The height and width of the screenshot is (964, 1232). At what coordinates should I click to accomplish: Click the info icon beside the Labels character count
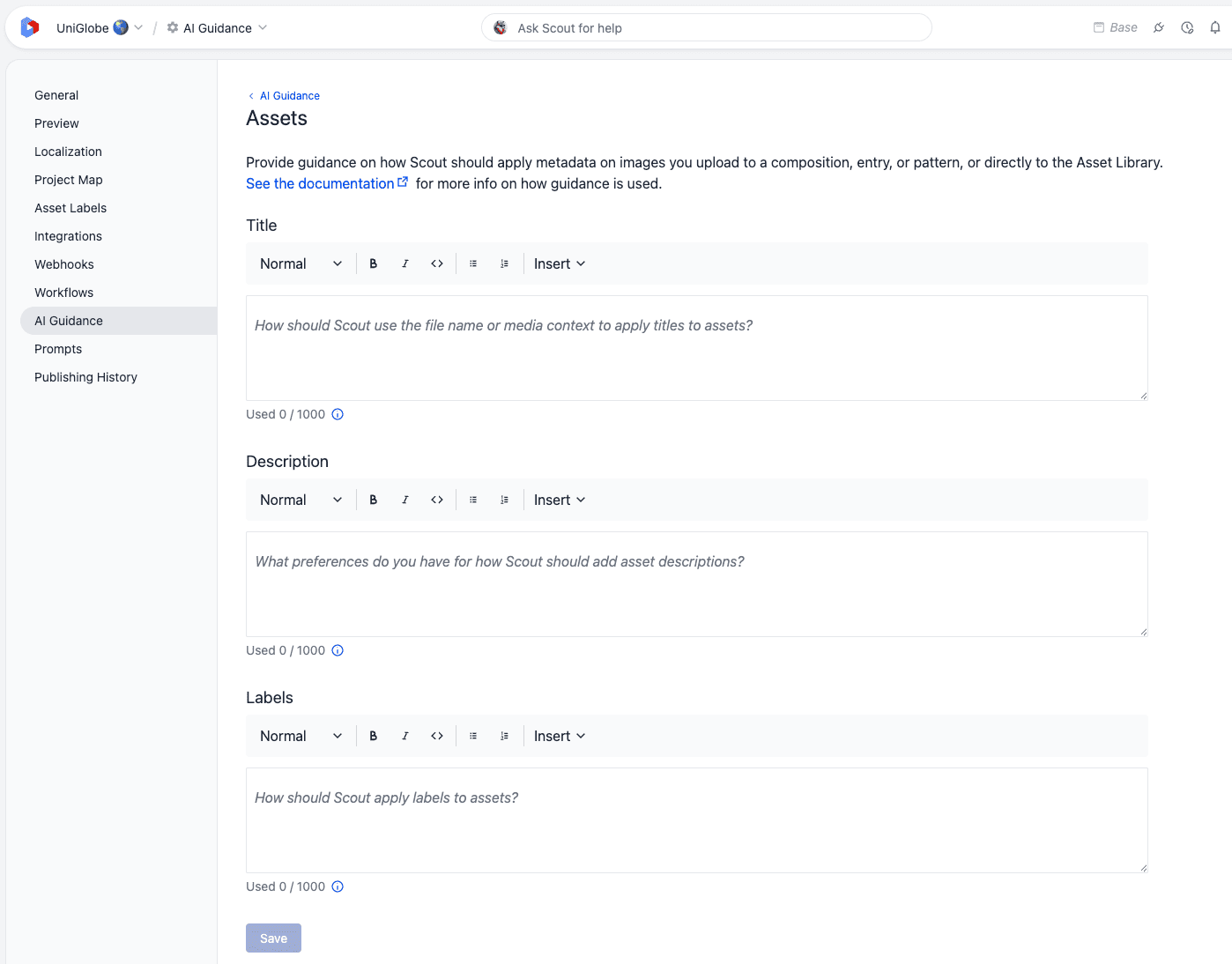pyautogui.click(x=338, y=886)
